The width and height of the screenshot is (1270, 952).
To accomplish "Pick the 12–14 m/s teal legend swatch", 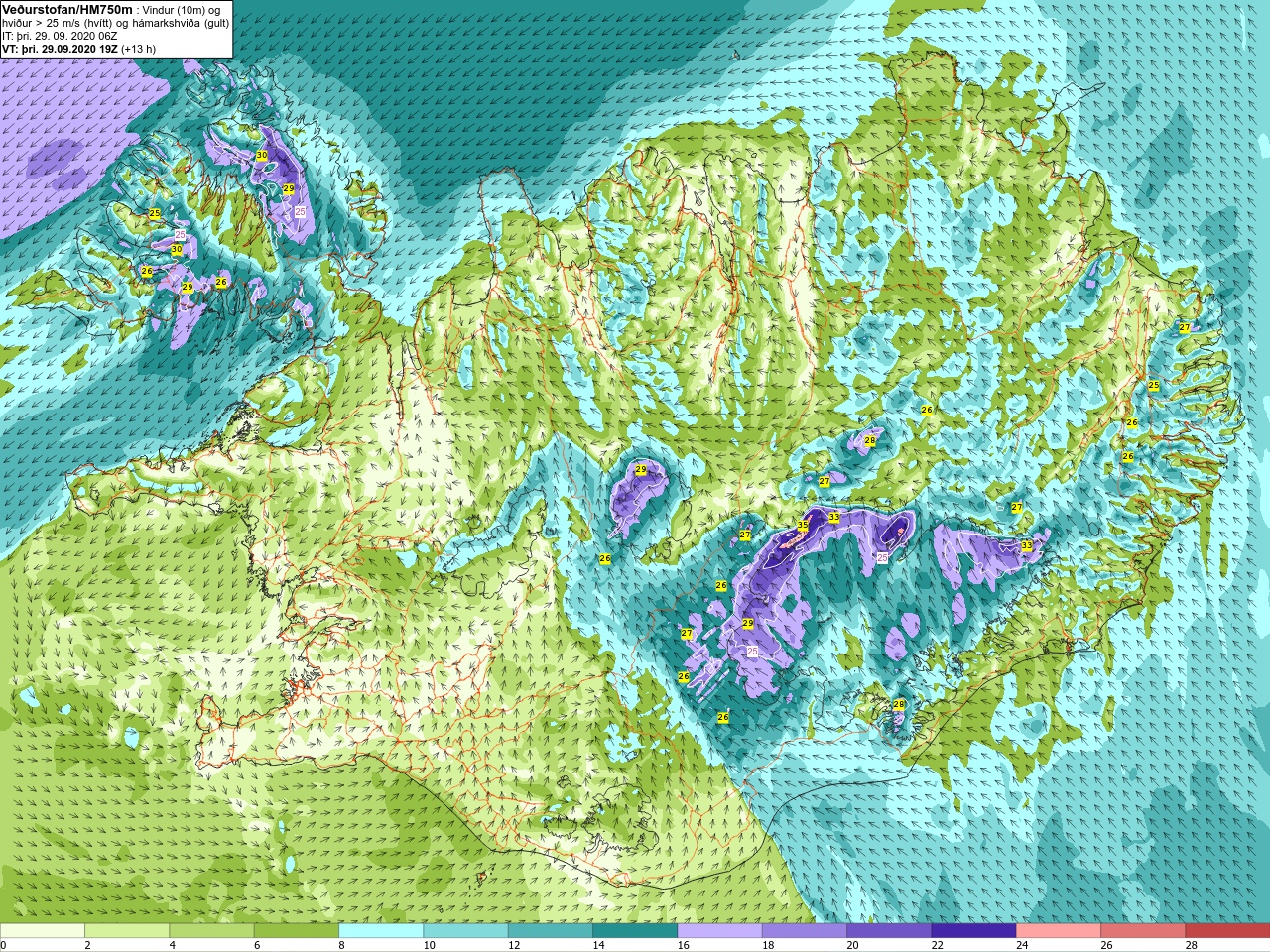I will (x=550, y=931).
